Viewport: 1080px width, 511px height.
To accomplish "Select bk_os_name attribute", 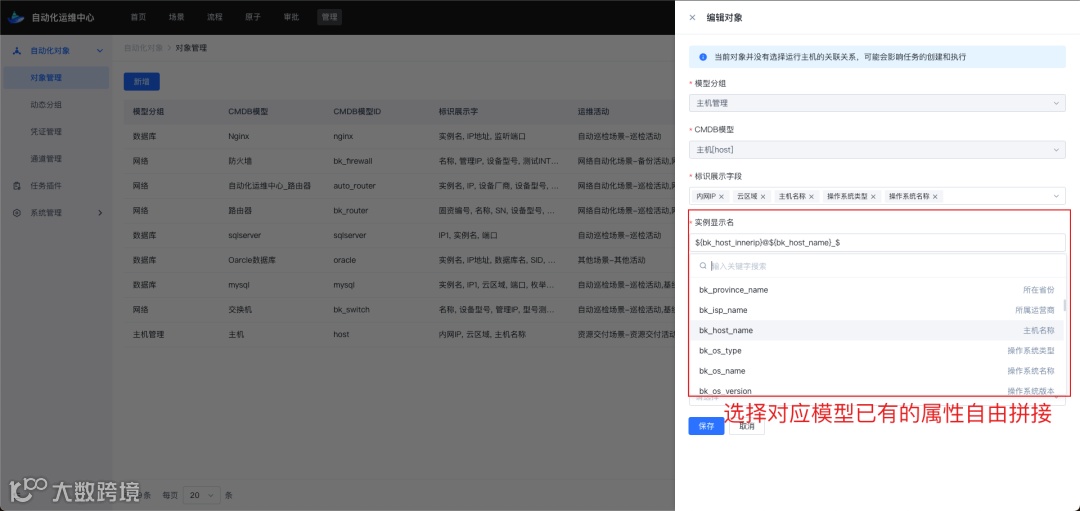I will 877,371.
